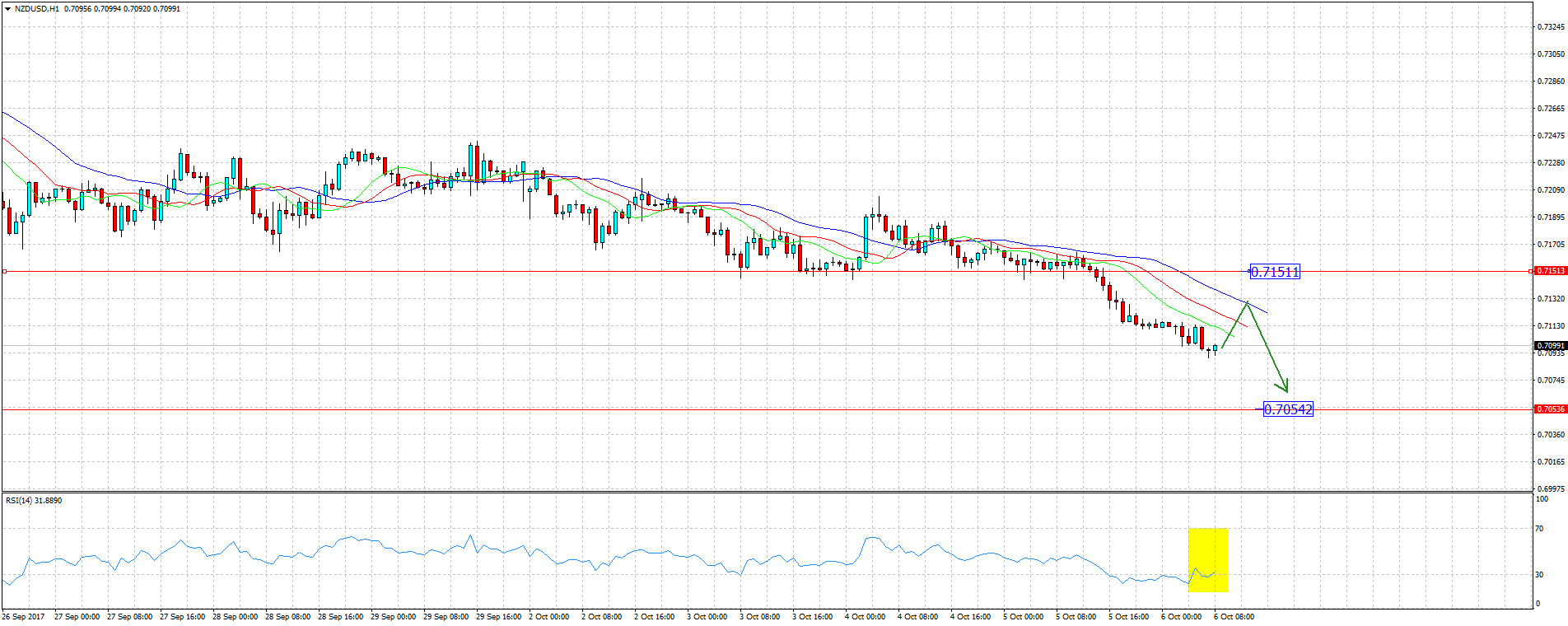The height and width of the screenshot is (626, 1568).
Task: Click the RSI scale 30 level marker
Action: click(1539, 575)
